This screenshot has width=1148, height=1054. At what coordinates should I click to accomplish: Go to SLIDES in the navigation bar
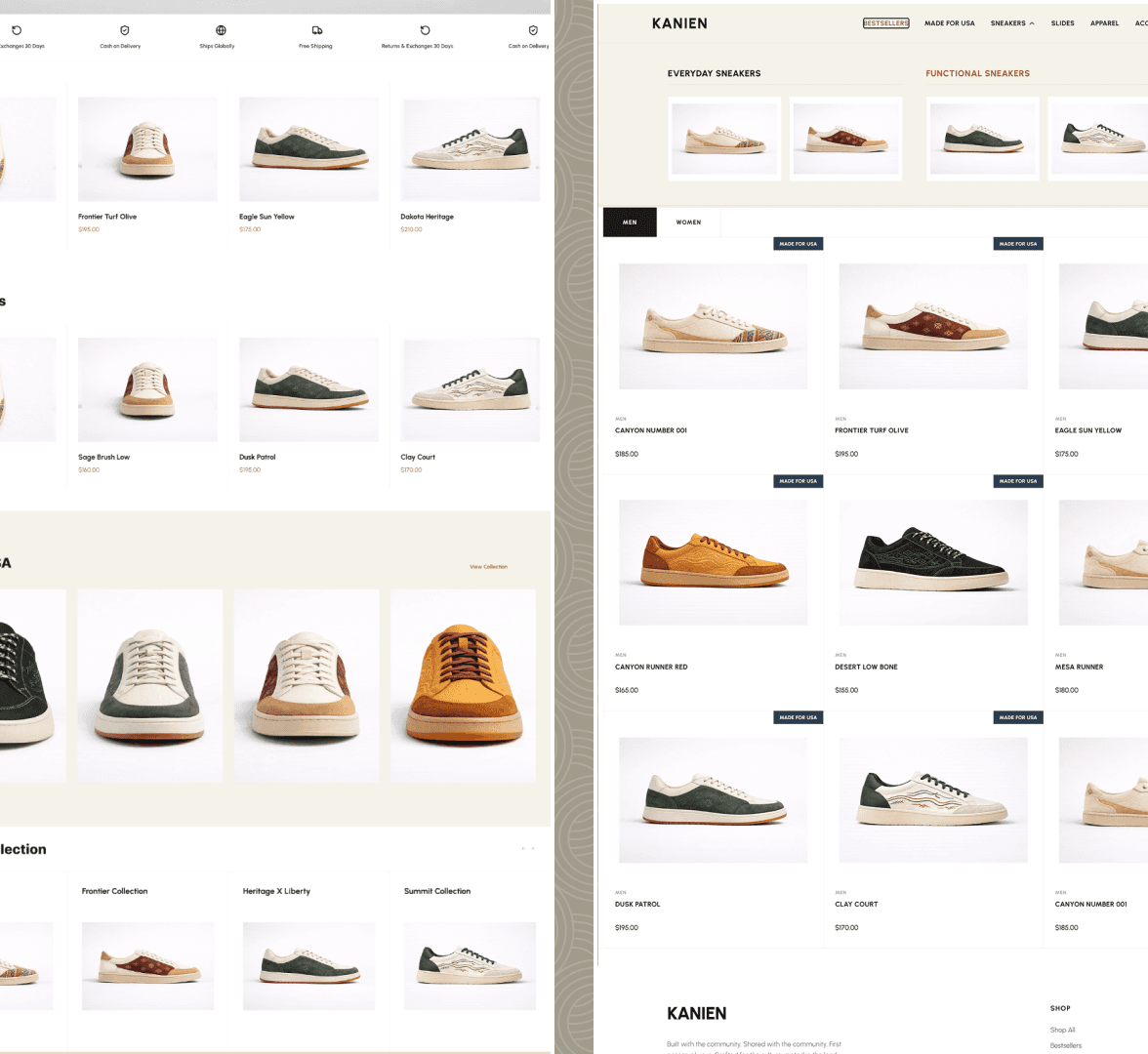tap(1062, 23)
